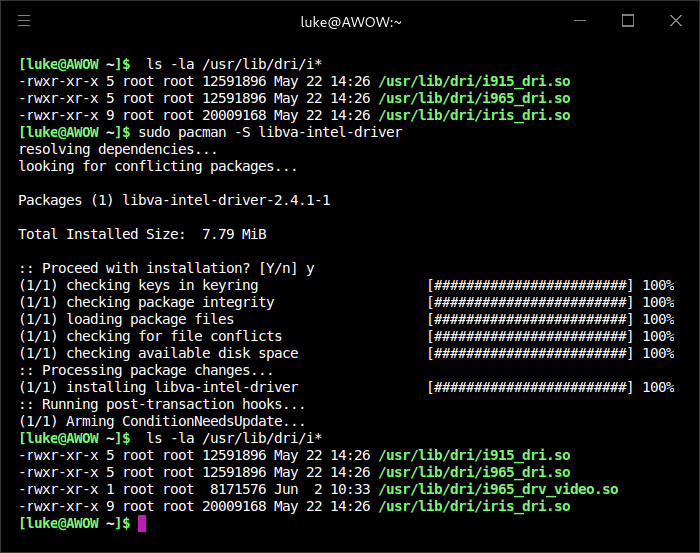This screenshot has width=700, height=553.
Task: Open the terminal hamburger menu
Action: [x=24, y=21]
